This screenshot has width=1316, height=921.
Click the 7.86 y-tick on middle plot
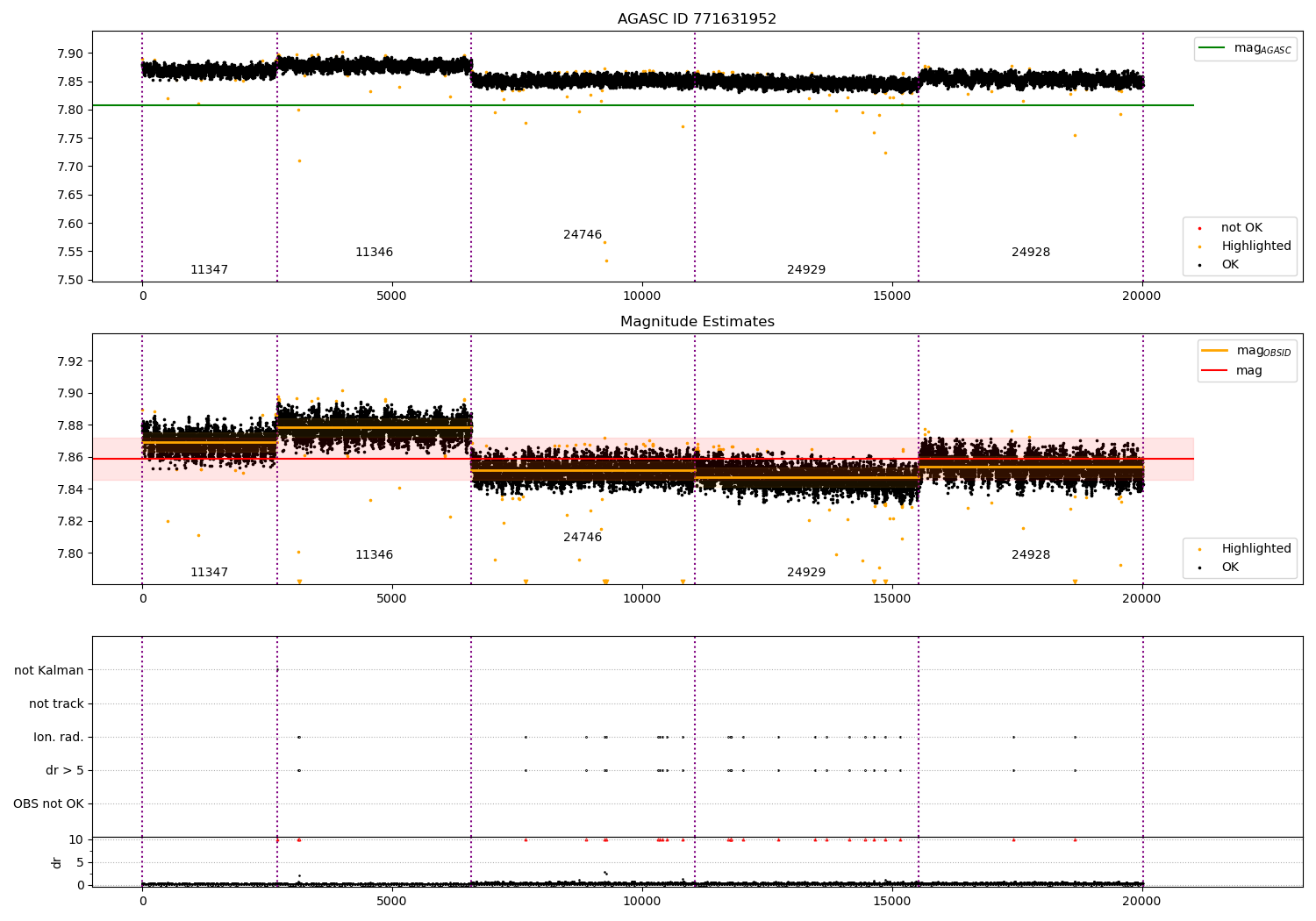coord(70,458)
